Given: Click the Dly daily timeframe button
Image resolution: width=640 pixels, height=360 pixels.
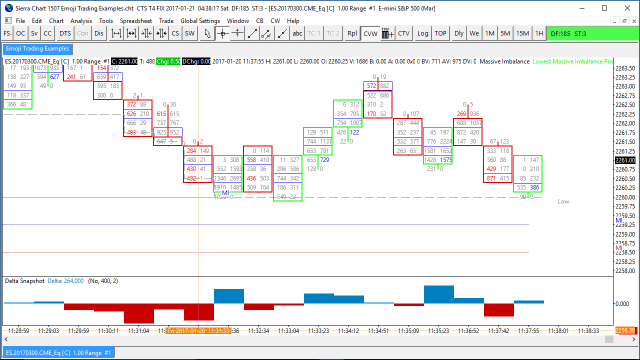Looking at the screenshot, I should click(x=459, y=33).
